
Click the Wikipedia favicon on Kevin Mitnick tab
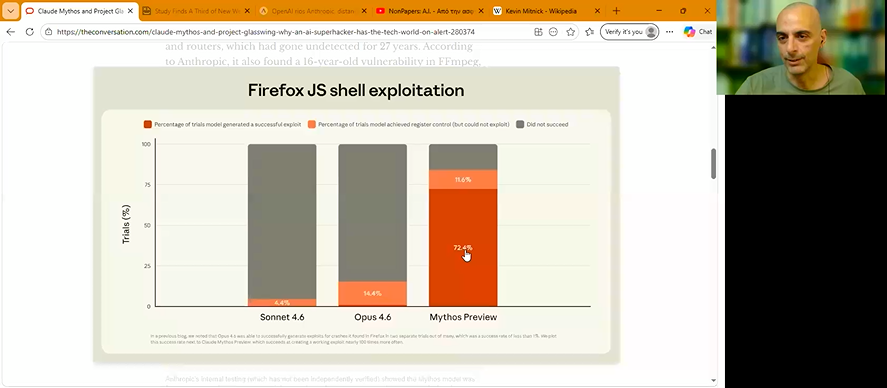coord(497,11)
